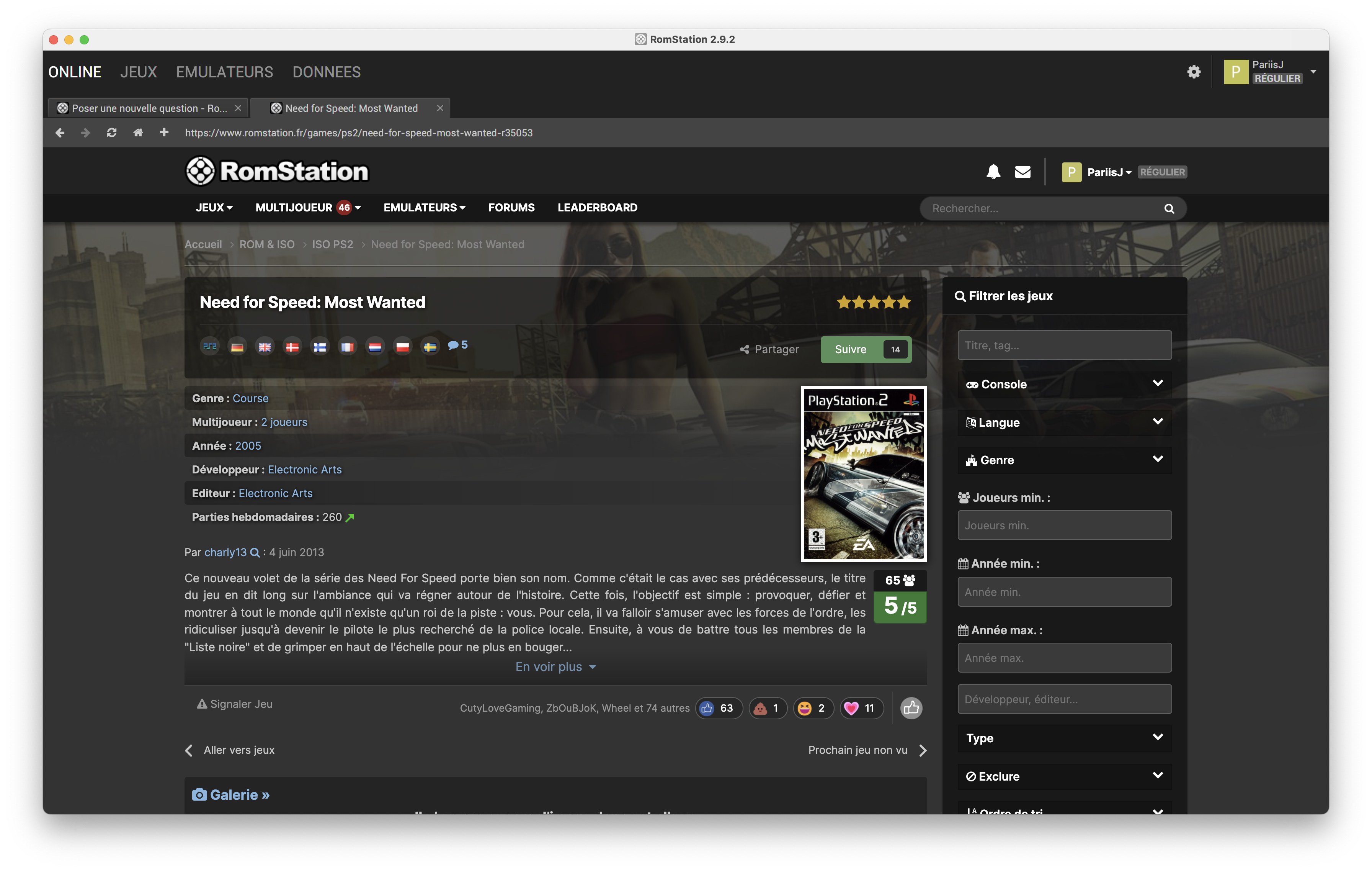This screenshot has height=871, width=1372.
Task: Go to the browser home icon
Action: coord(138,133)
